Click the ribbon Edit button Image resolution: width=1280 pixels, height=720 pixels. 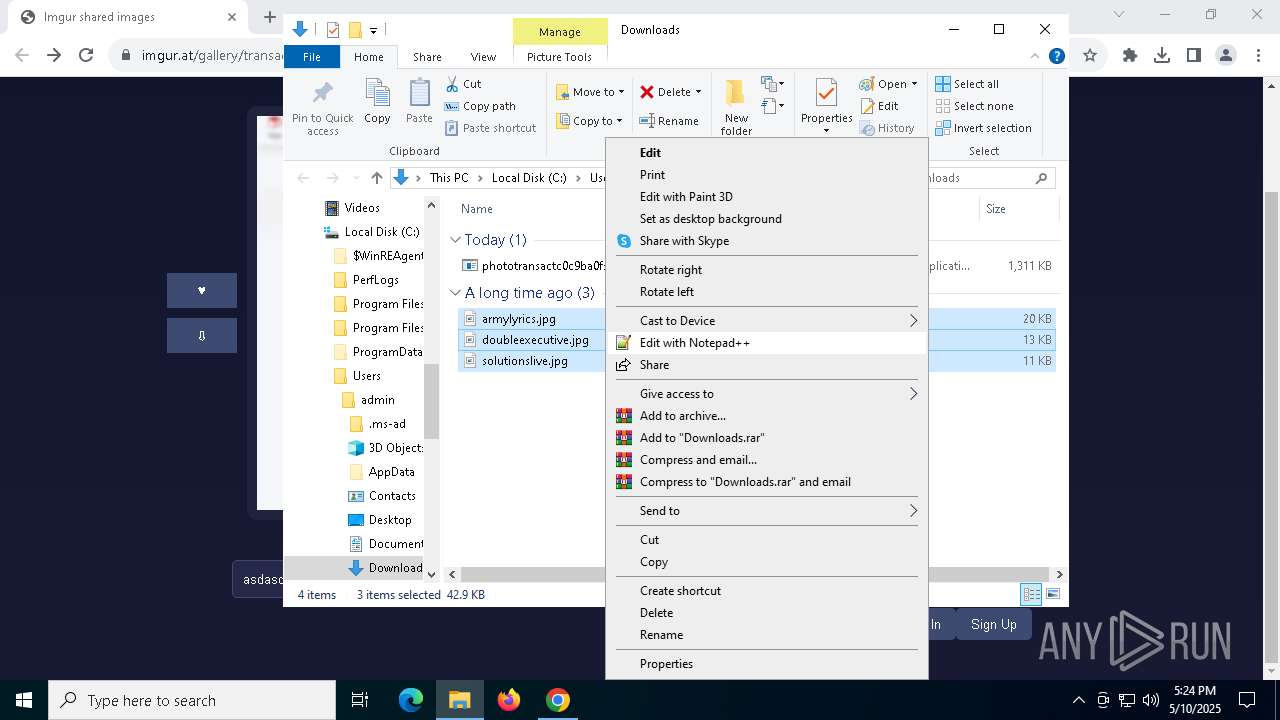coord(878,106)
